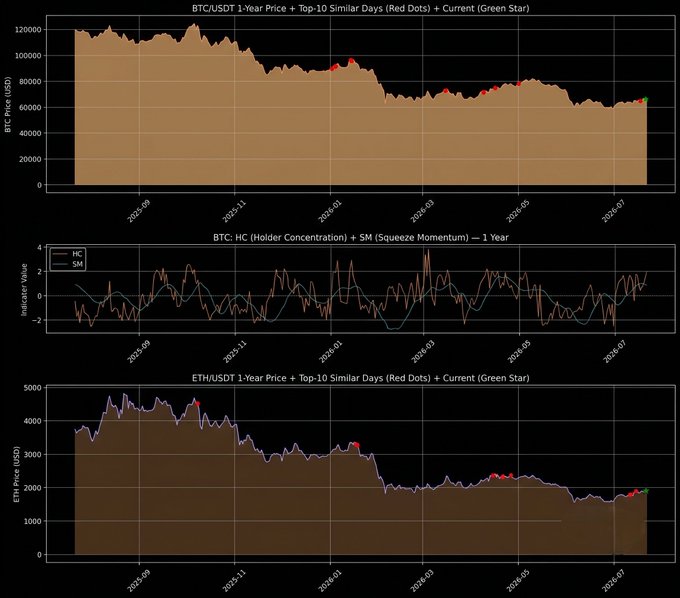The height and width of the screenshot is (598, 680).
Task: Click the green star on the BTC chart
Action: click(x=645, y=99)
